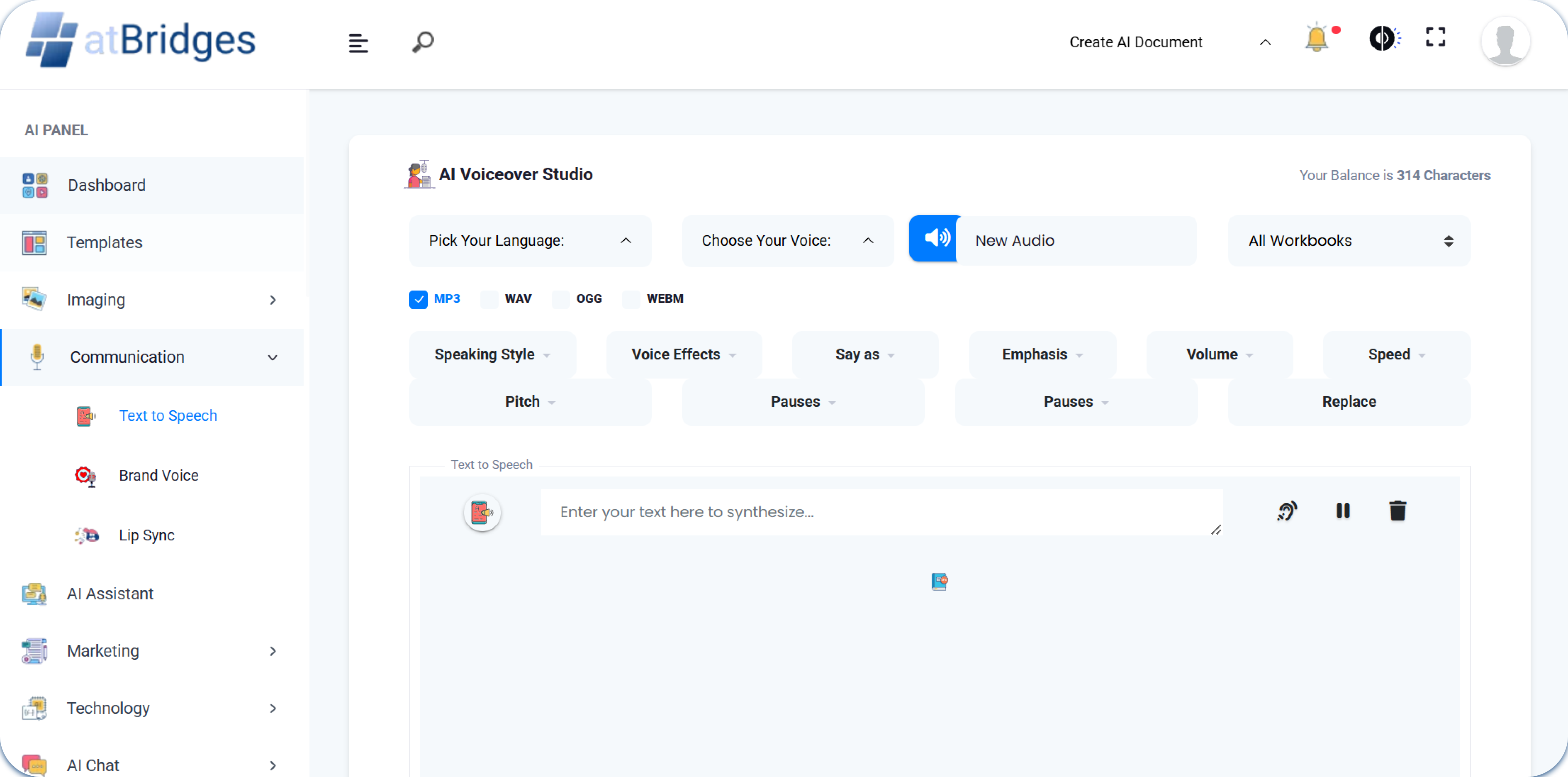Viewport: 1568px width, 777px height.
Task: Open the search magnifier icon
Action: click(423, 42)
